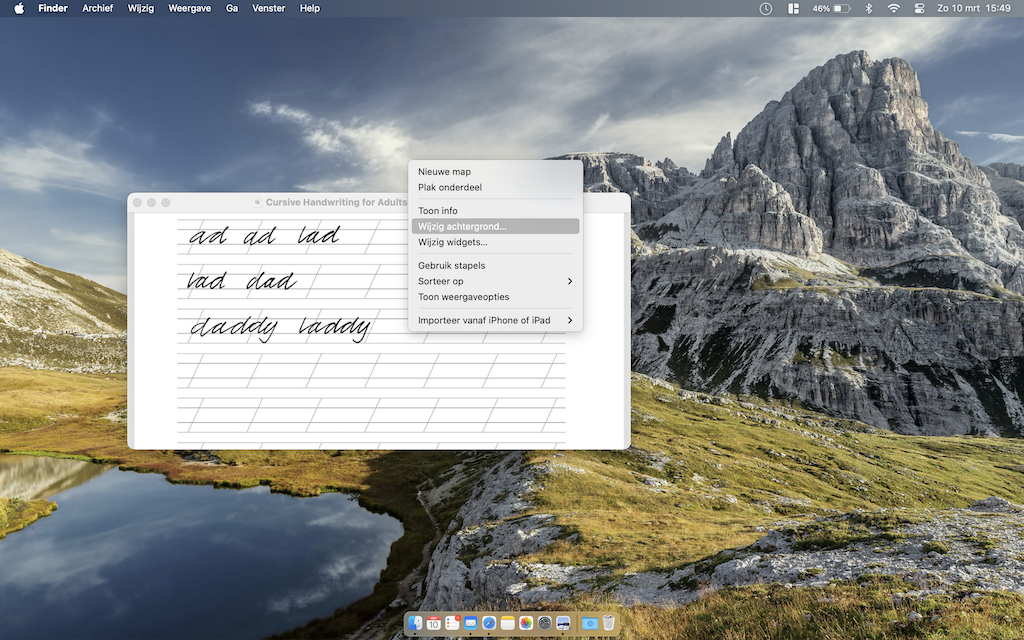Open the "Weergave" menu in the menu bar
The height and width of the screenshot is (640, 1024).
(190, 8)
